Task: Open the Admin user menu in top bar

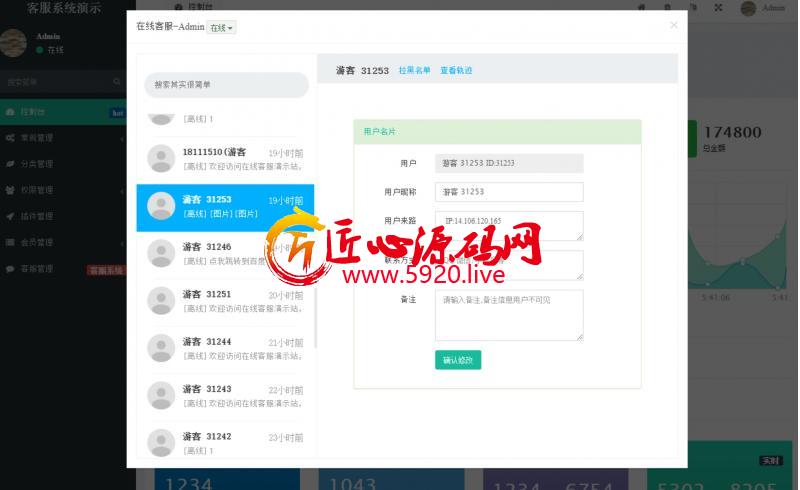Action: click(x=763, y=8)
